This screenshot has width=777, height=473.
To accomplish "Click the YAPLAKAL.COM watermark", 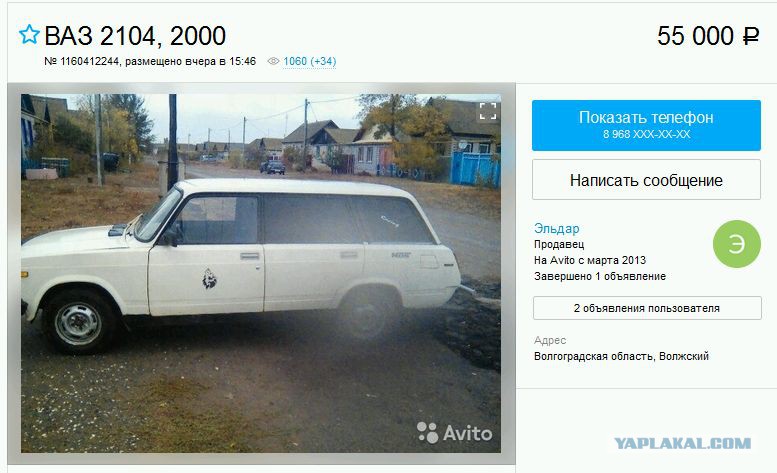I will point(683,443).
